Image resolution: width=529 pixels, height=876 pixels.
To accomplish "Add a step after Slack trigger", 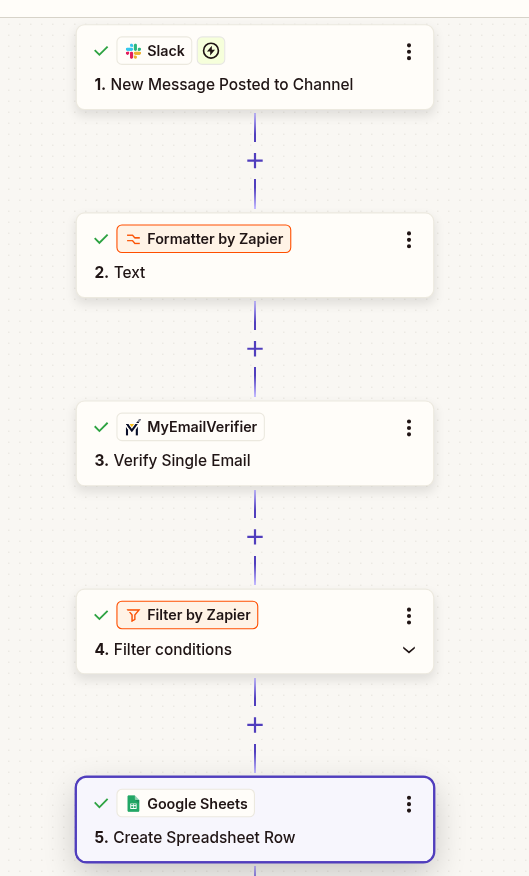I will [x=255, y=161].
